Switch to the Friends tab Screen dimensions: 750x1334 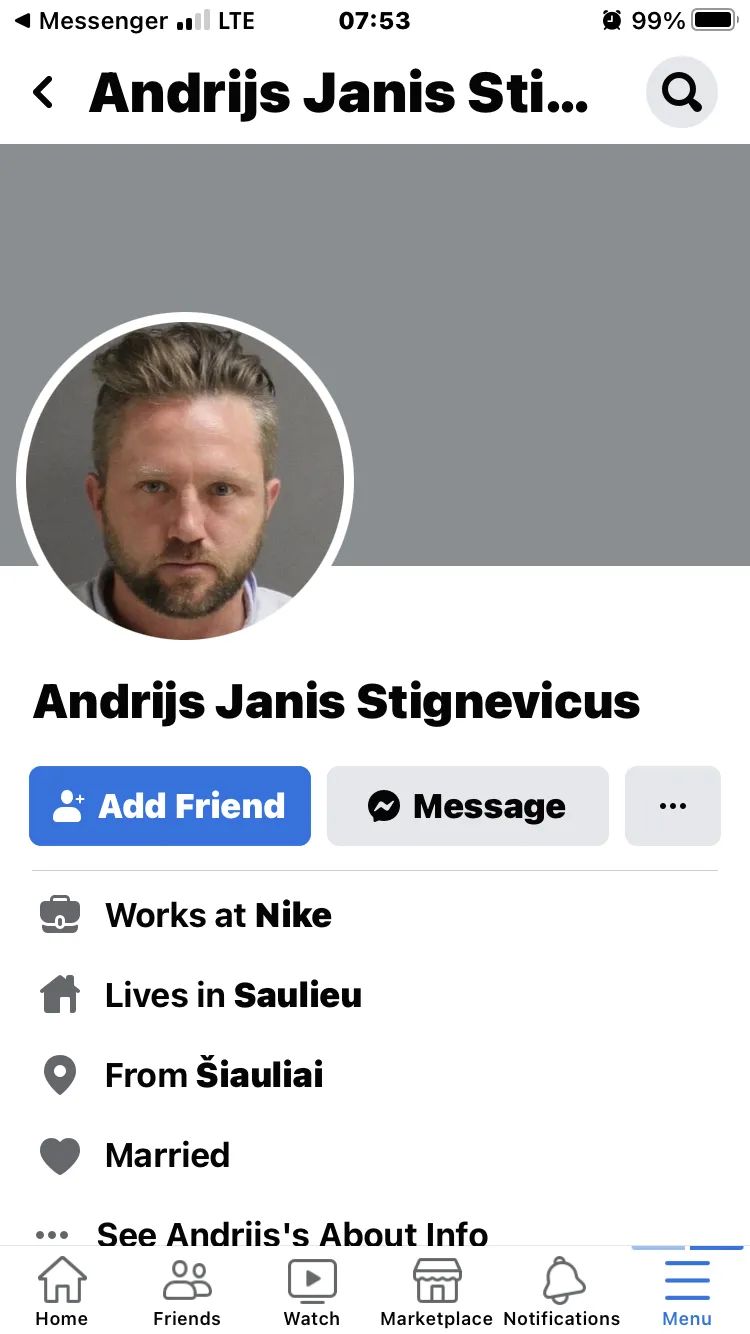point(187,1291)
